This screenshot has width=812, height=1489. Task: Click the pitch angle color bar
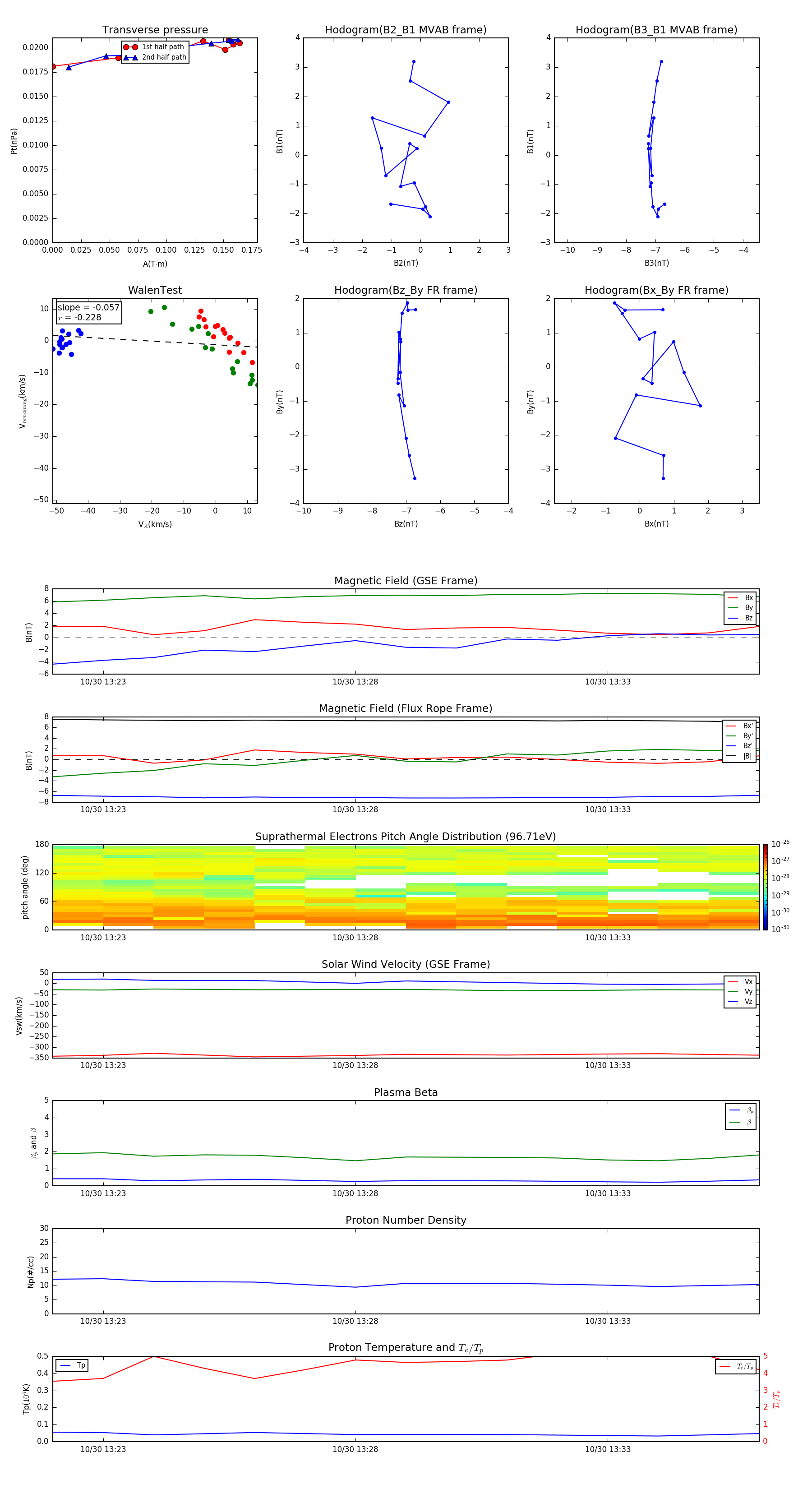pyautogui.click(x=765, y=887)
